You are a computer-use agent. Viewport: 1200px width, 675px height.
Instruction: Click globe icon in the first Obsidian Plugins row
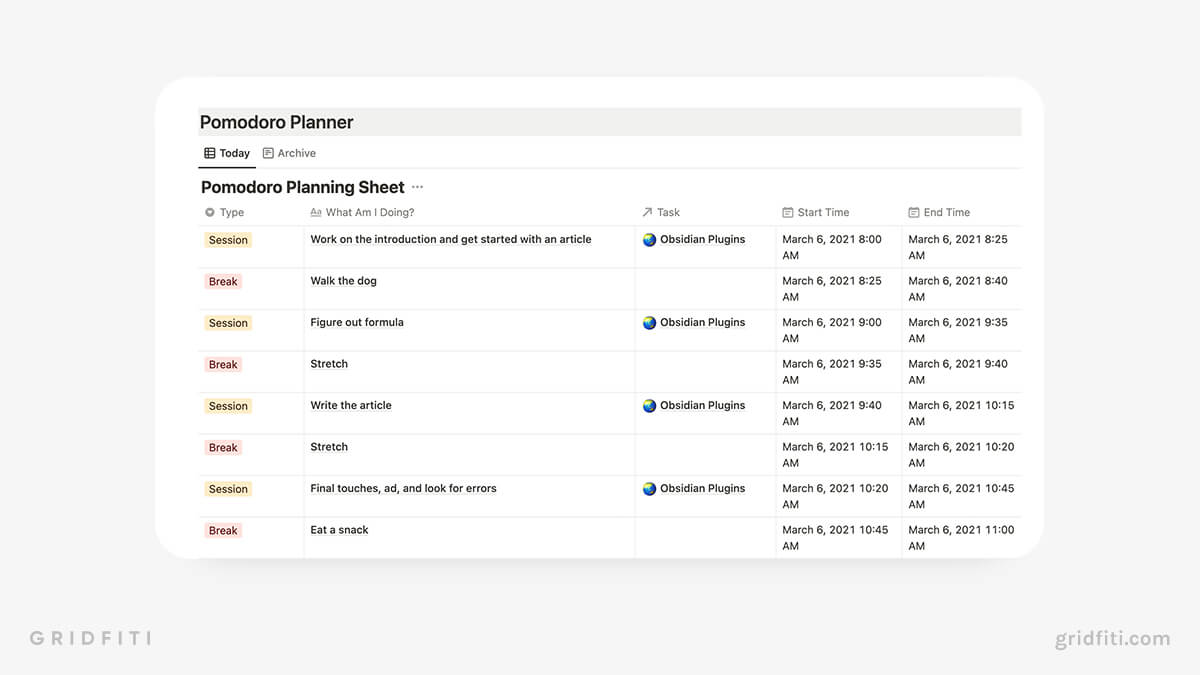[649, 240]
